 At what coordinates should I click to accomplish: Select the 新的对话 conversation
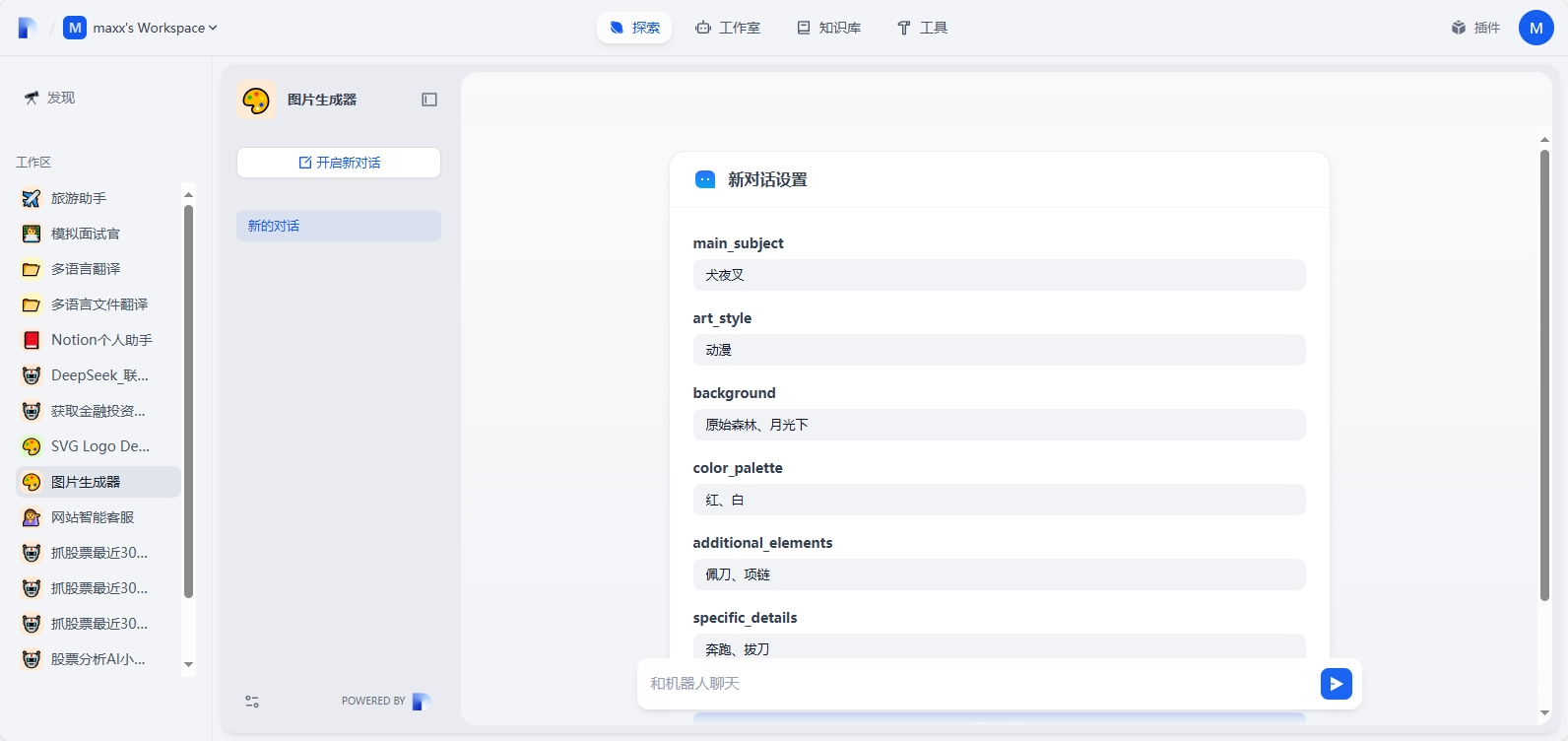click(x=339, y=226)
